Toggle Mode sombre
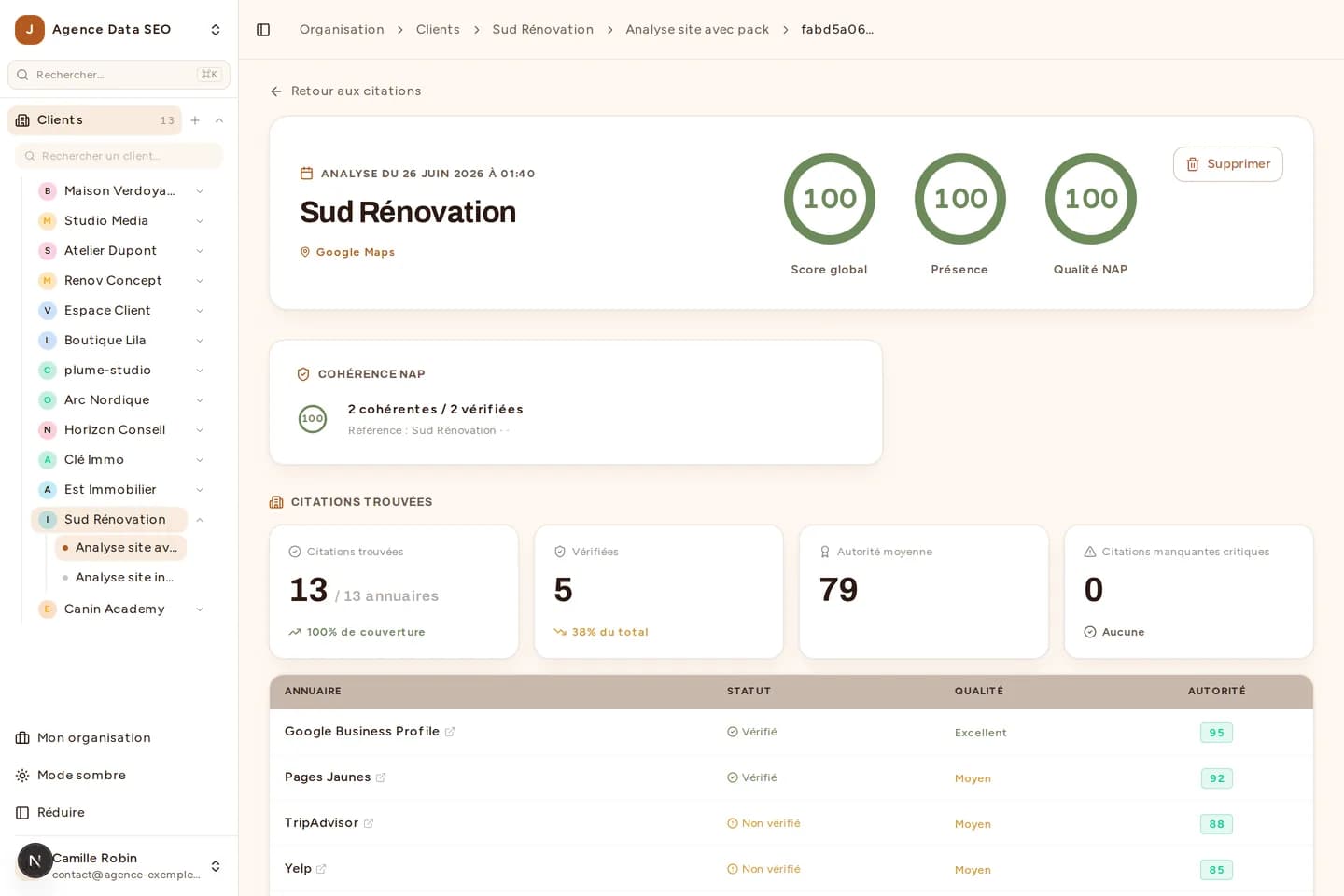This screenshot has width=1344, height=896. [x=81, y=776]
